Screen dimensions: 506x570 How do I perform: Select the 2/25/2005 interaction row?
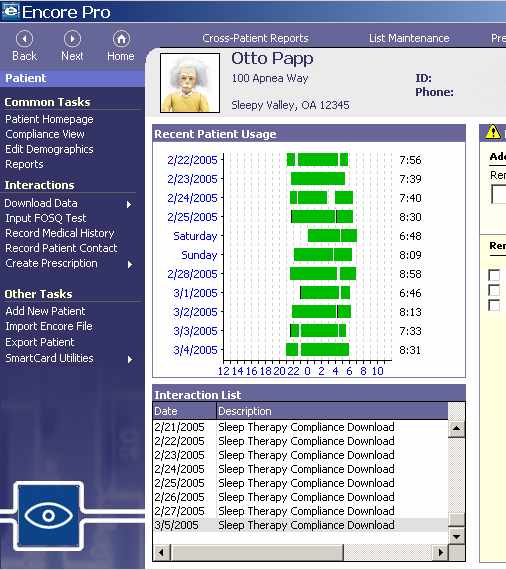tap(301, 483)
